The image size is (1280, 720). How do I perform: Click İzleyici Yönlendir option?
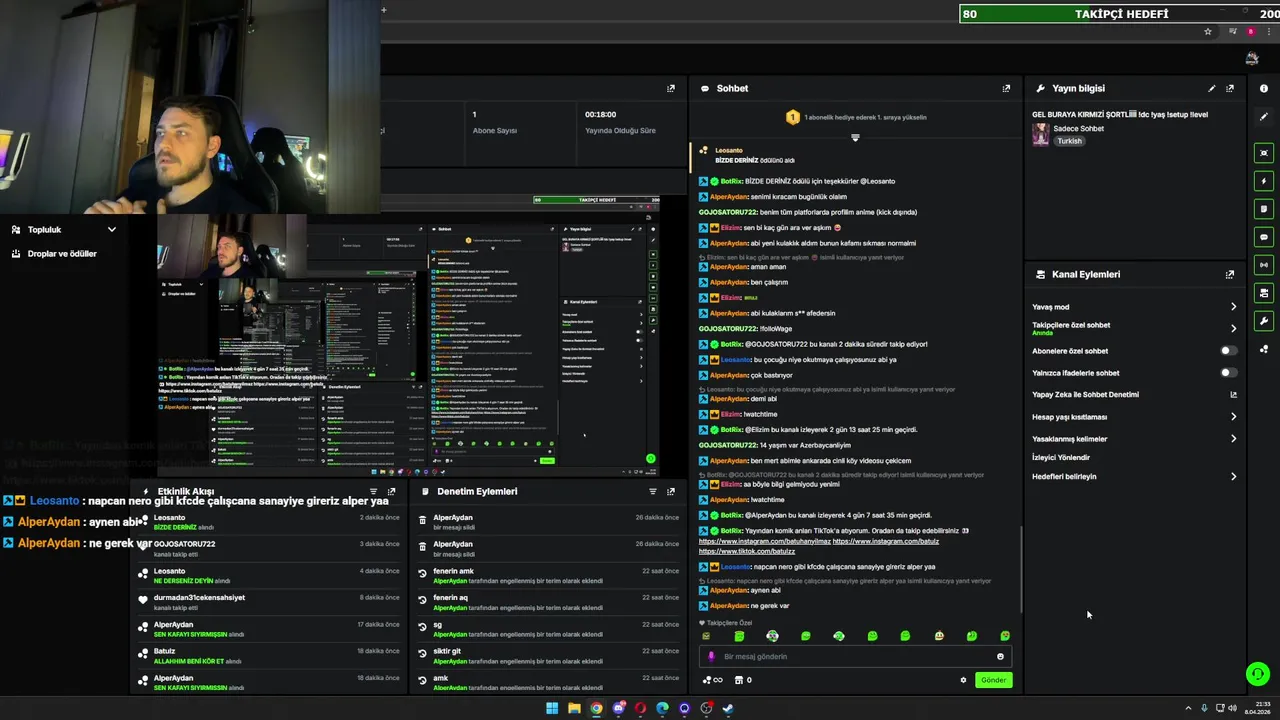1061,458
